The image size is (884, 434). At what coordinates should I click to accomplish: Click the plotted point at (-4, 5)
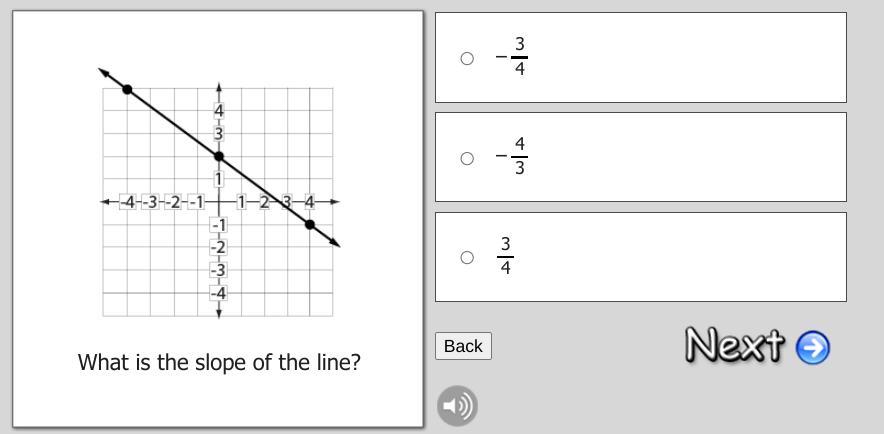[x=127, y=90]
